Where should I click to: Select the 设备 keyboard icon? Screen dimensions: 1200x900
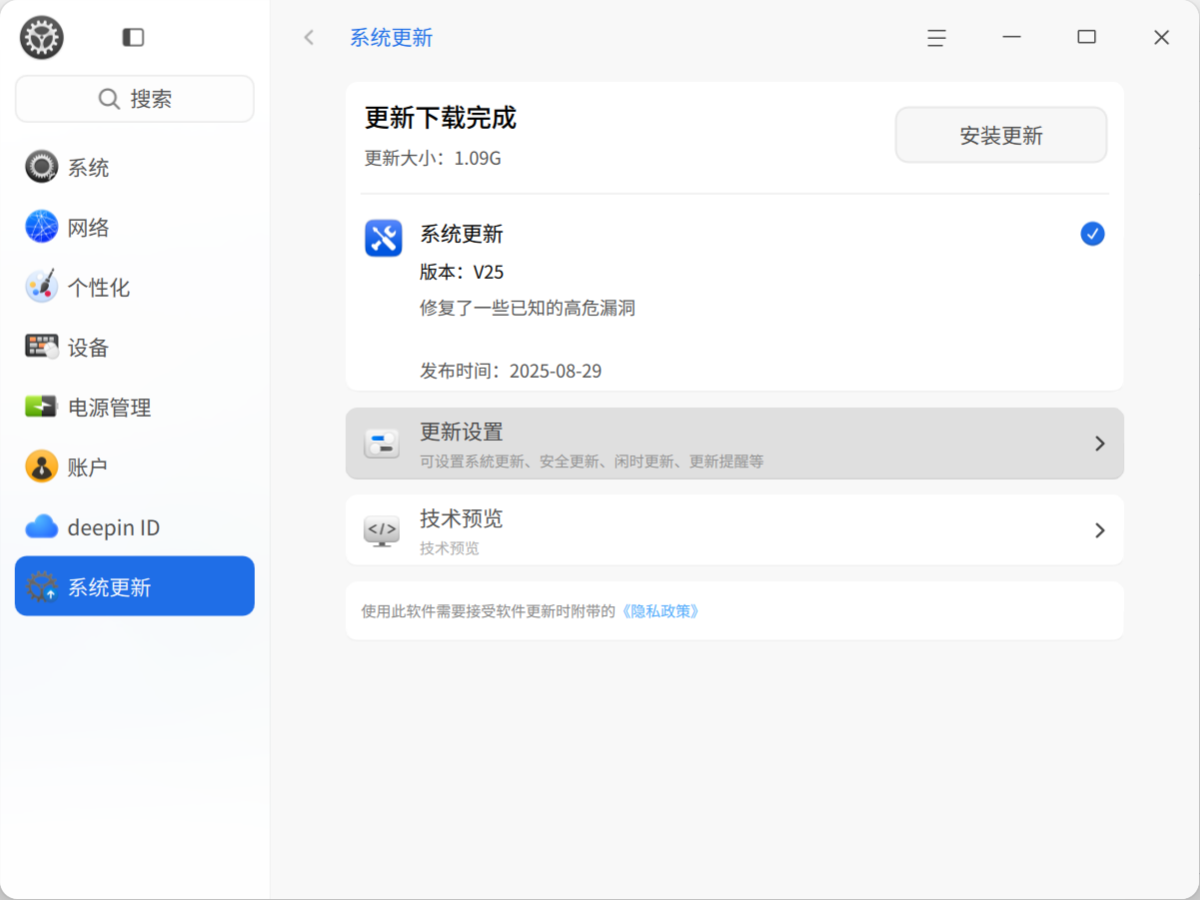click(42, 347)
